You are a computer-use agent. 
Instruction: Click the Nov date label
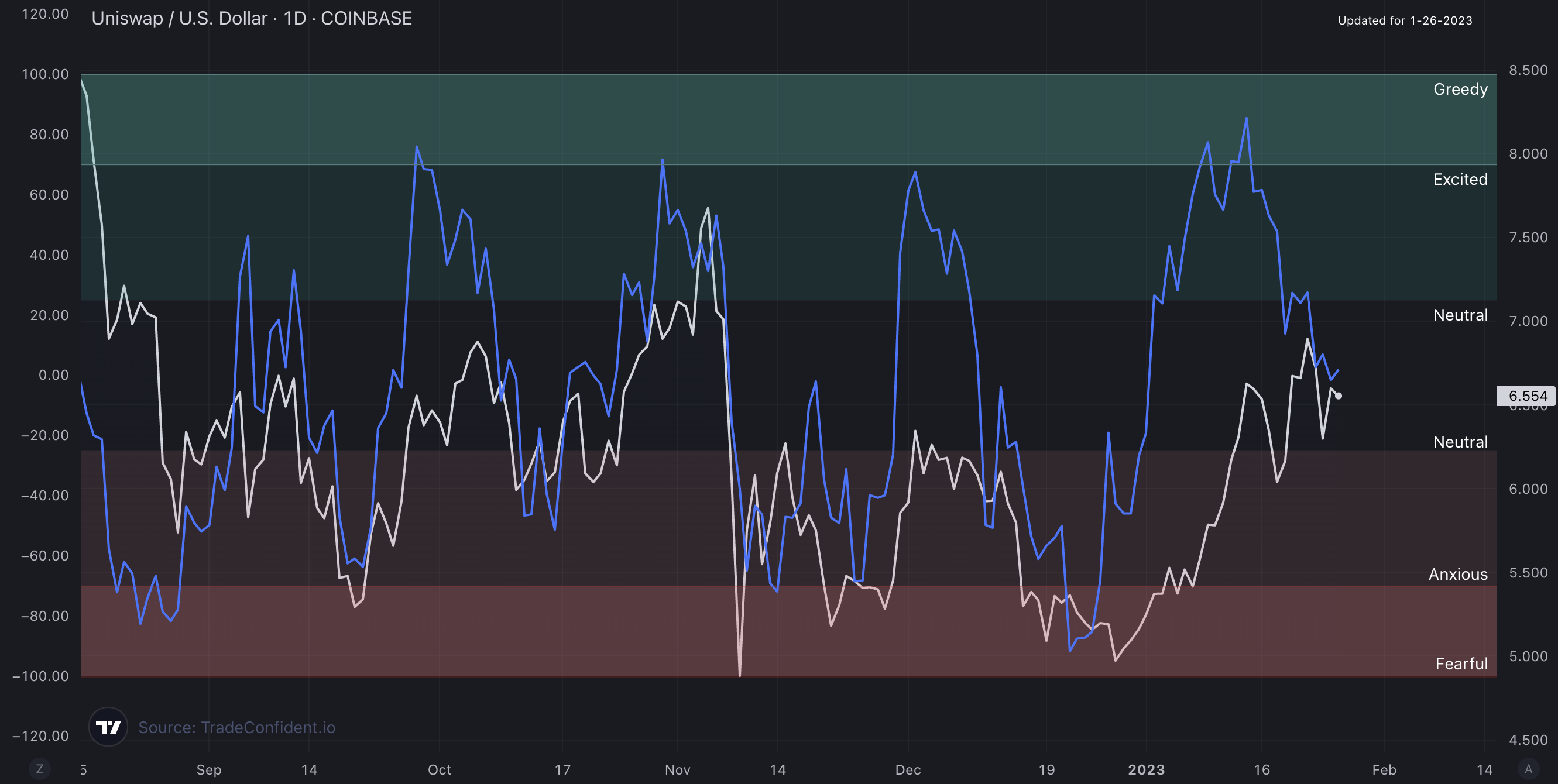coord(677,770)
